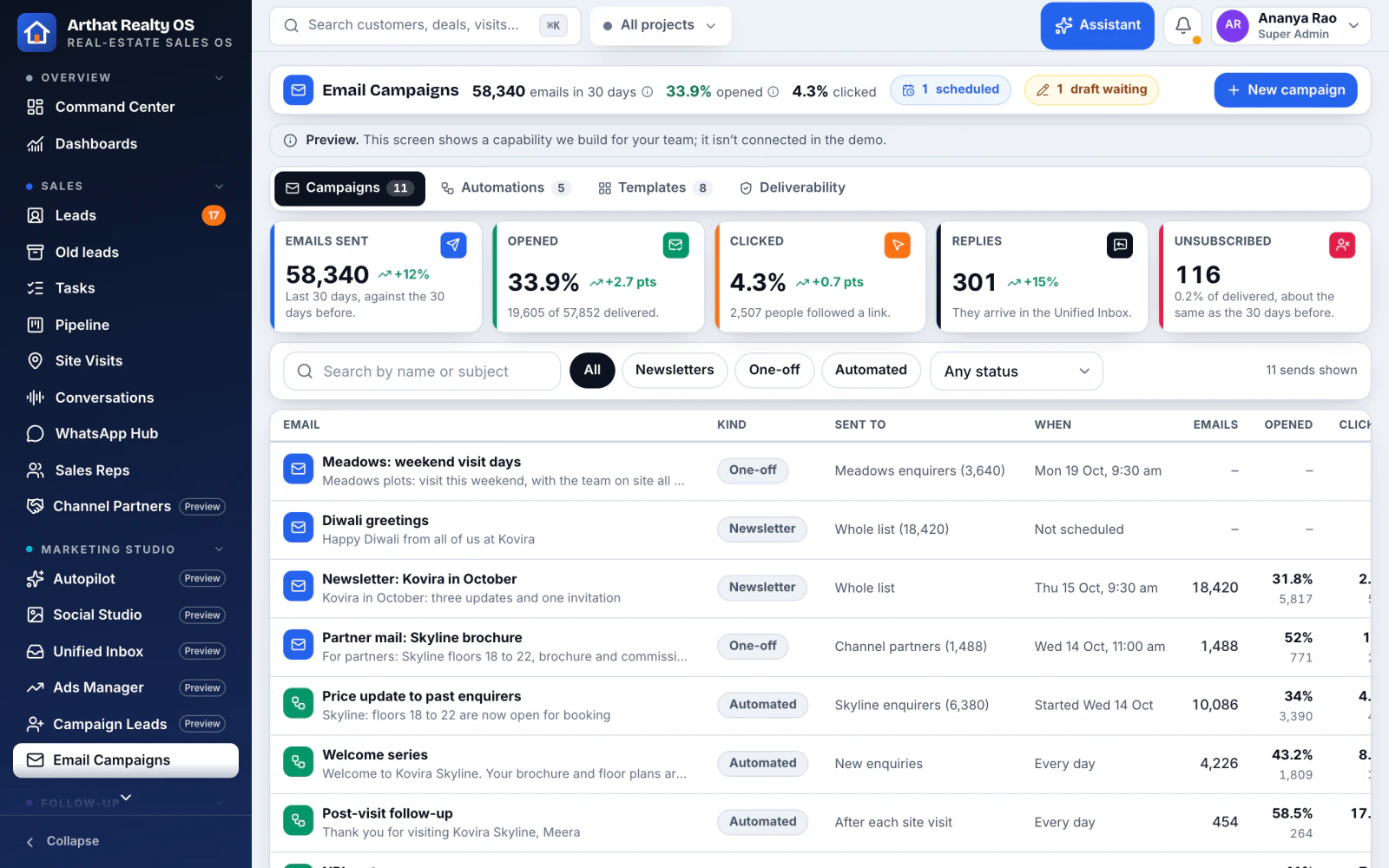The width and height of the screenshot is (1389, 868).
Task: Click the Opened card envelope icon
Action: point(675,246)
